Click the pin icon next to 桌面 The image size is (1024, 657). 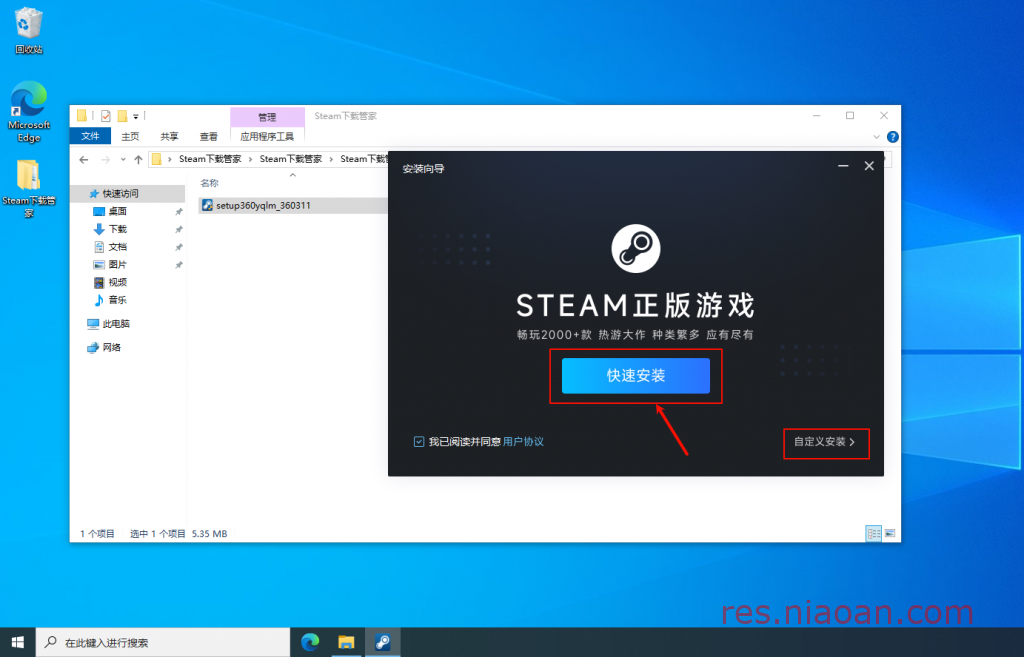178,212
